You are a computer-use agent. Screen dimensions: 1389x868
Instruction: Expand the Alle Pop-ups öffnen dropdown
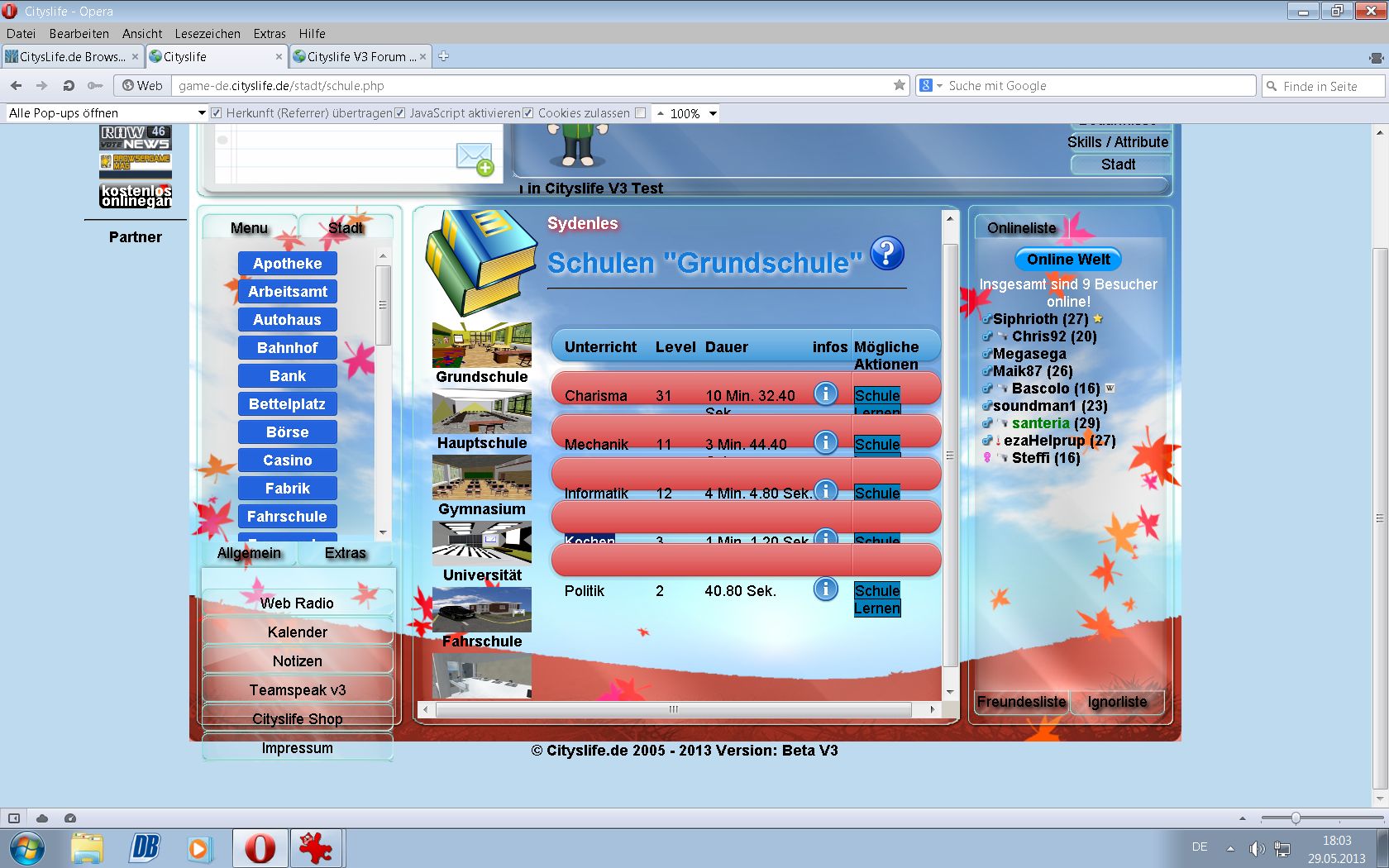pyautogui.click(x=201, y=113)
